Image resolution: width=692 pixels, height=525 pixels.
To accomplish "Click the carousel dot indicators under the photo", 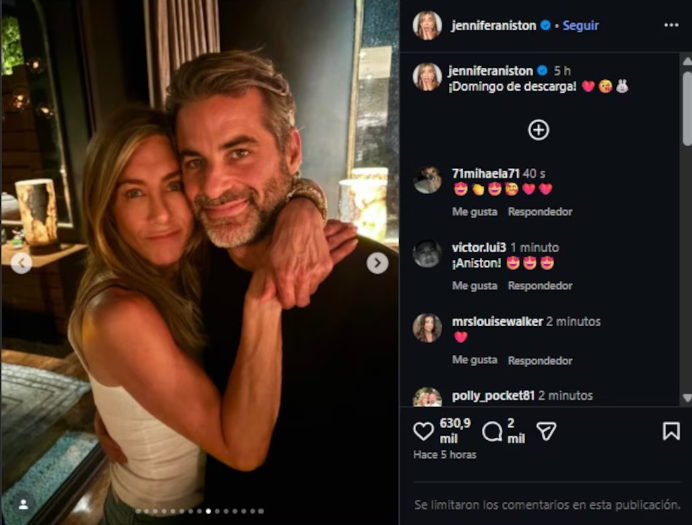I will (x=200, y=511).
